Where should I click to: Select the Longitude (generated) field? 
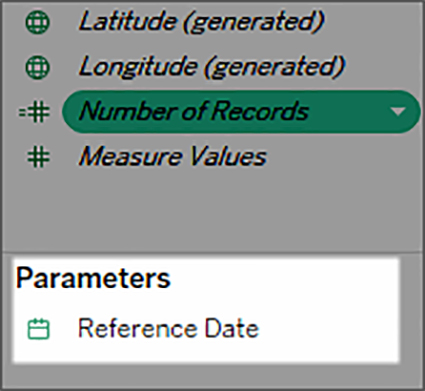pyautogui.click(x=212, y=68)
